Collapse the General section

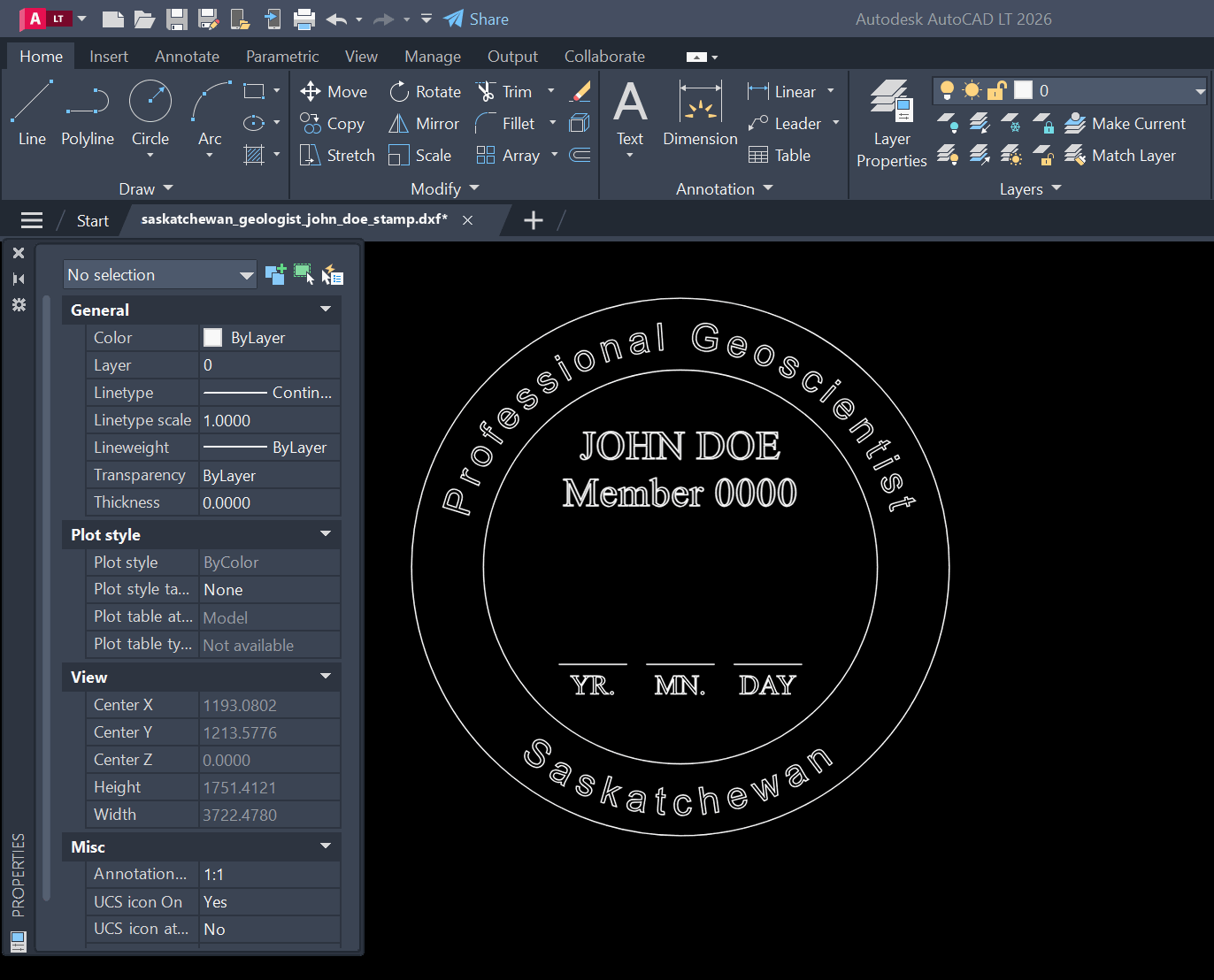pyautogui.click(x=326, y=310)
